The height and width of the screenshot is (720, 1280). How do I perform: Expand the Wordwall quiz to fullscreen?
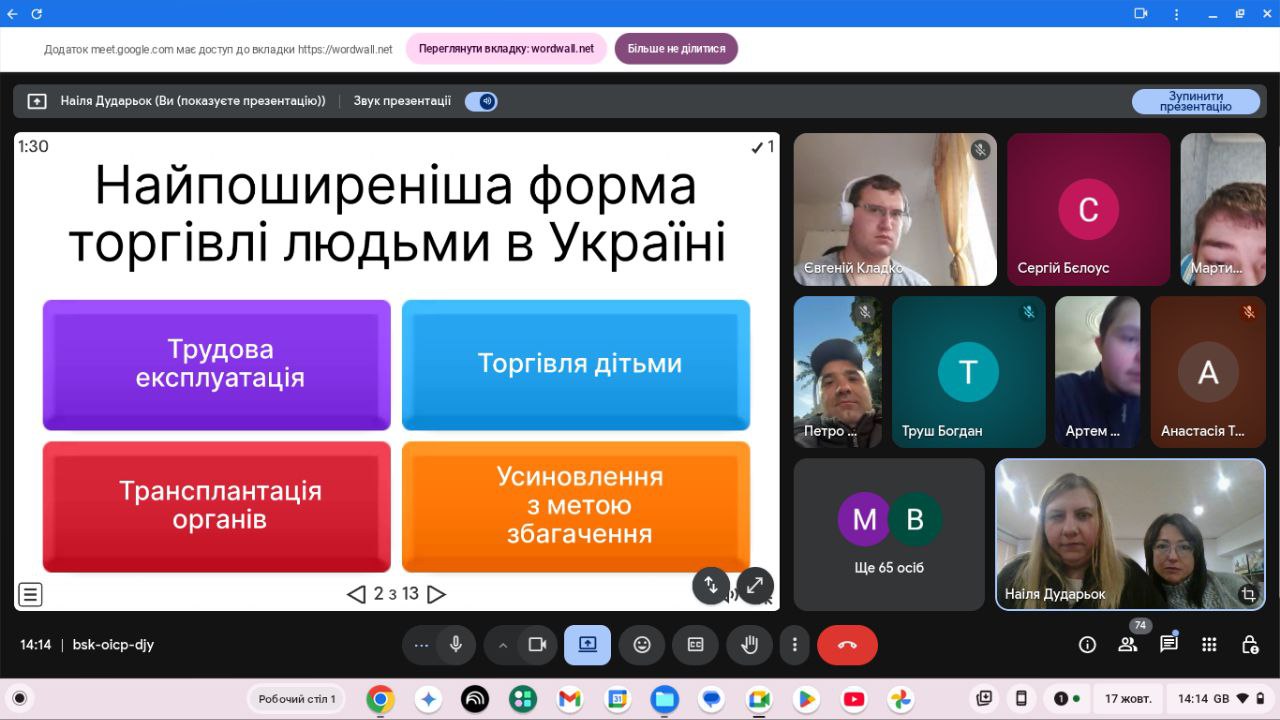point(755,585)
